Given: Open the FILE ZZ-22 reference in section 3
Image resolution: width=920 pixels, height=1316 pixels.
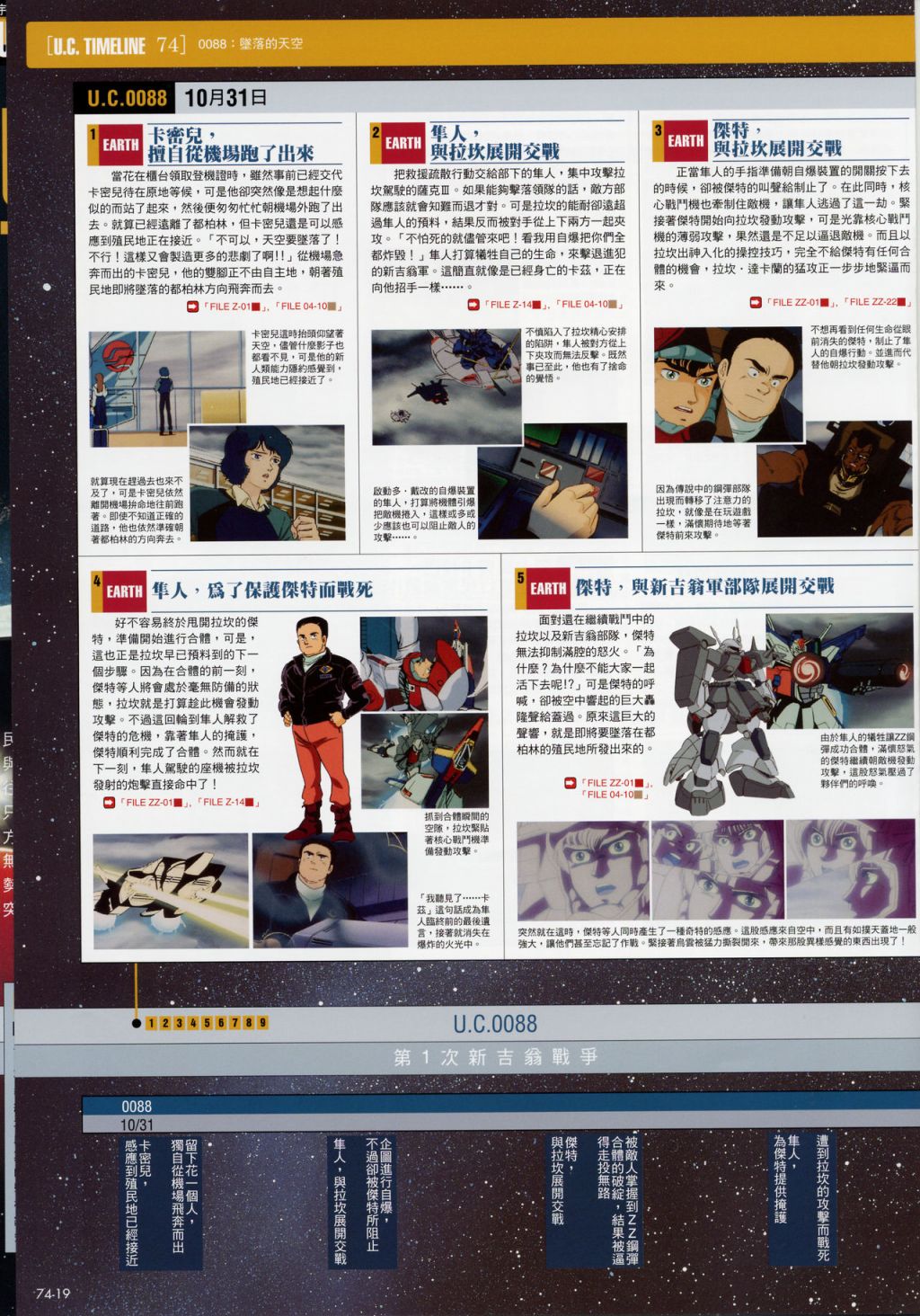Looking at the screenshot, I should click(x=878, y=302).
